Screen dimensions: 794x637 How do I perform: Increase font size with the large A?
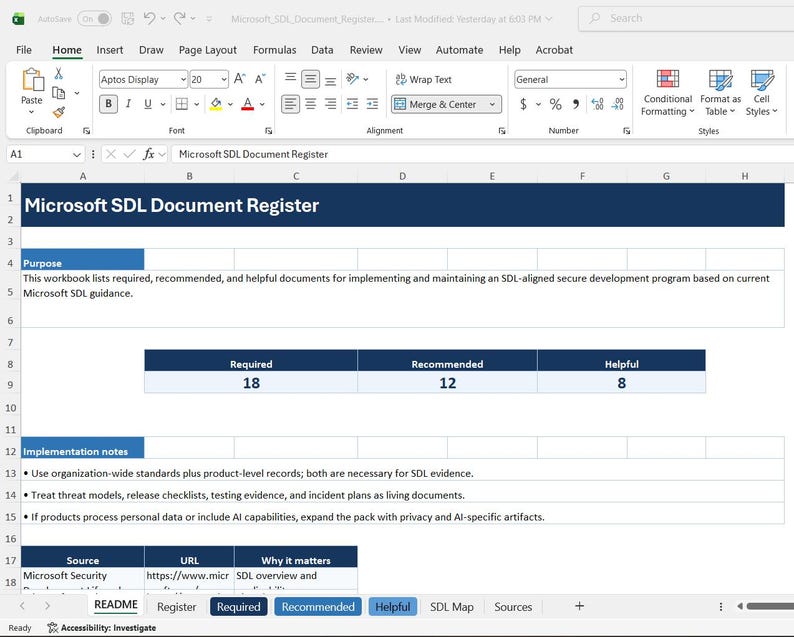pyautogui.click(x=239, y=79)
